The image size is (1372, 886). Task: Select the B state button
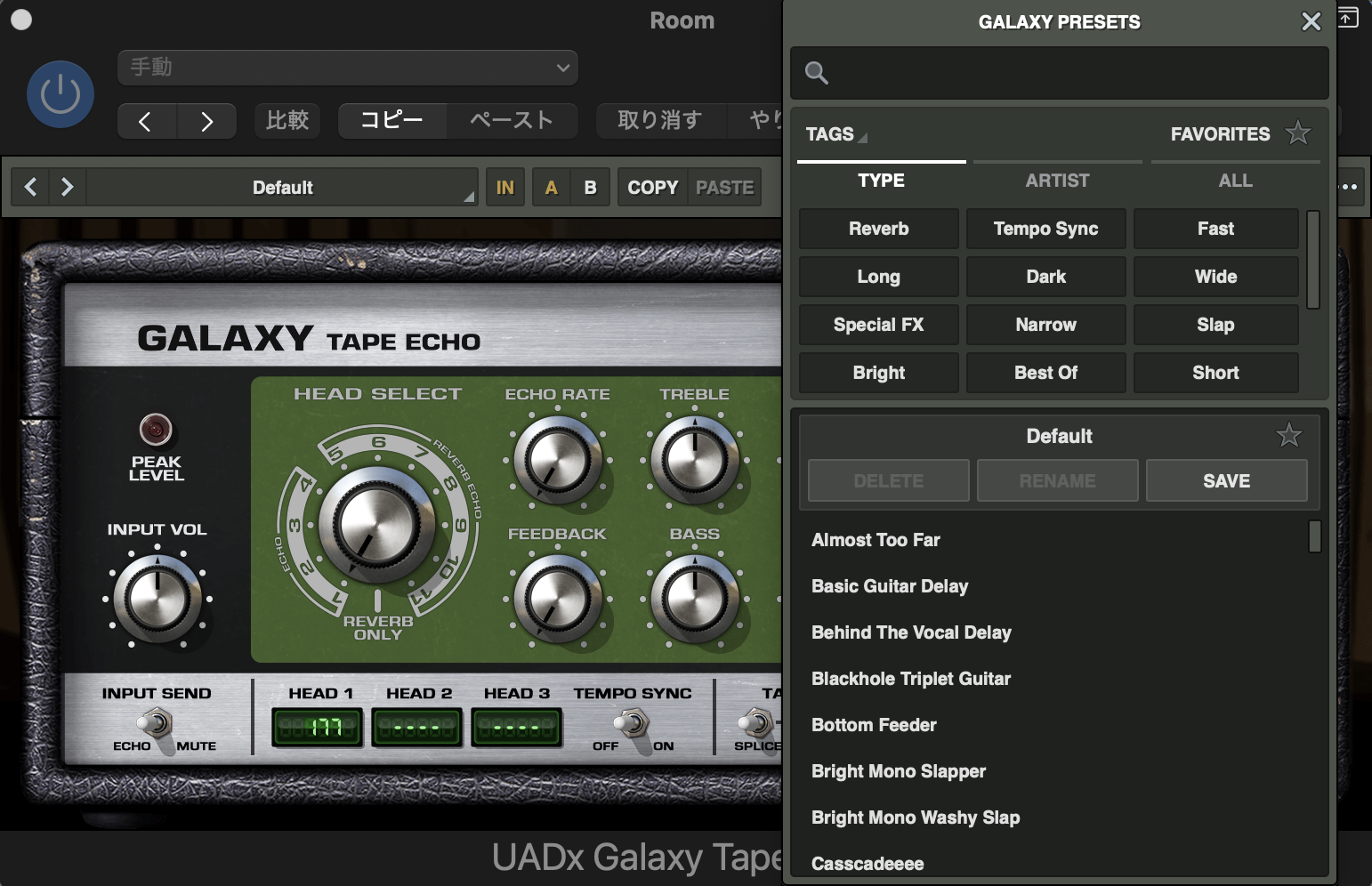point(591,188)
